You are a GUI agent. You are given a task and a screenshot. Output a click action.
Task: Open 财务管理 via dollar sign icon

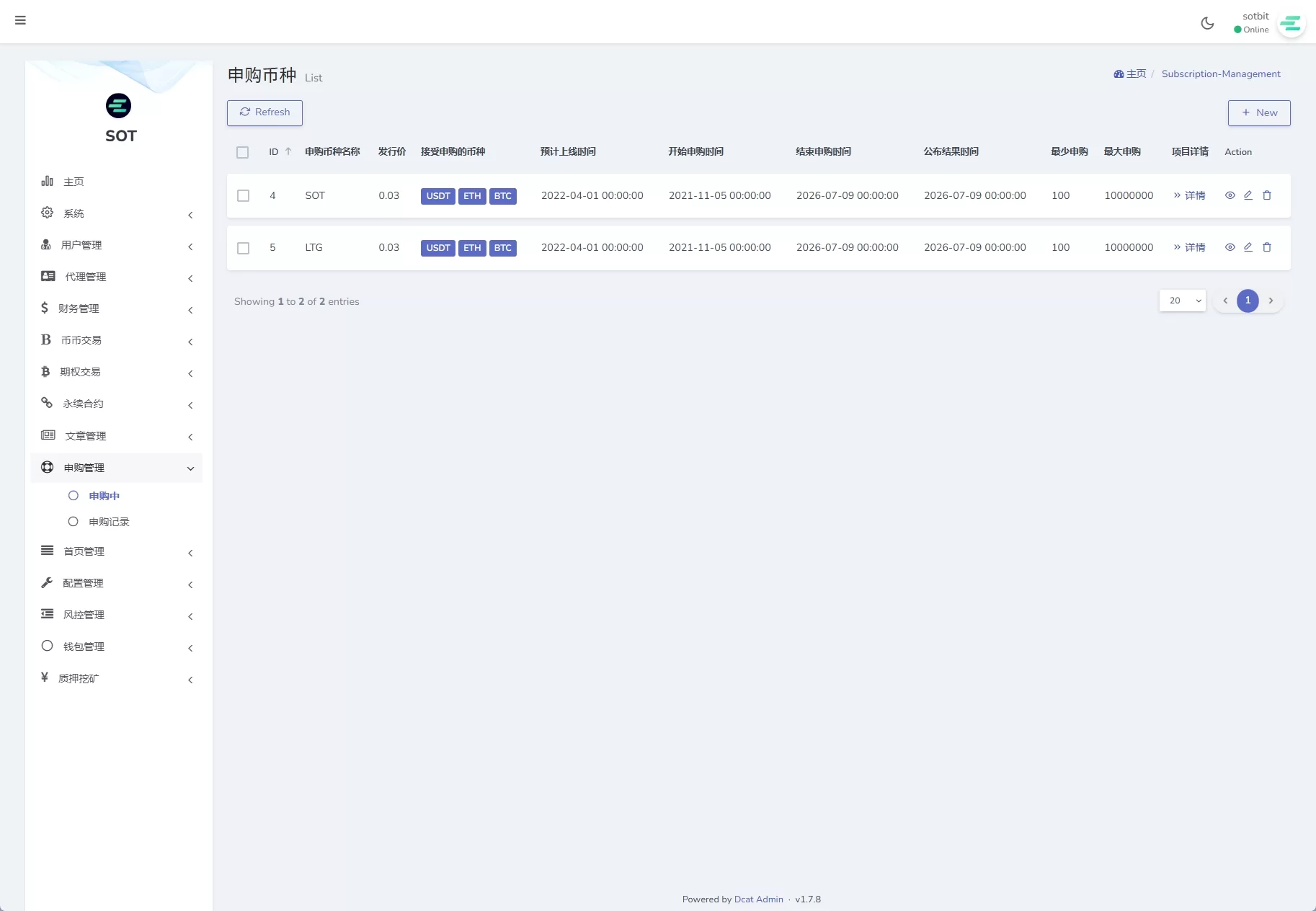tap(45, 308)
